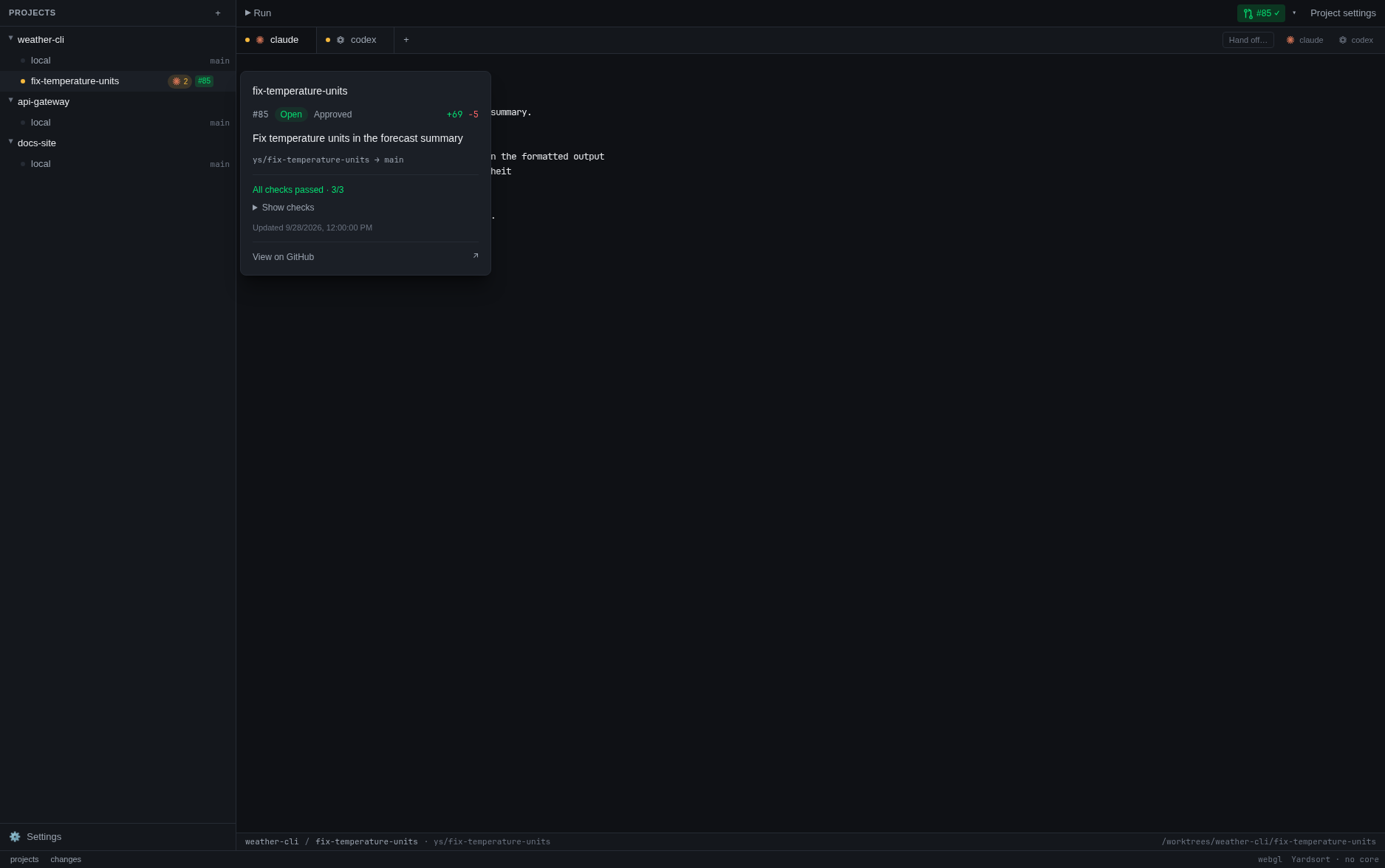Select local worktree under docs-site
The height and width of the screenshot is (868, 1385).
118,164
